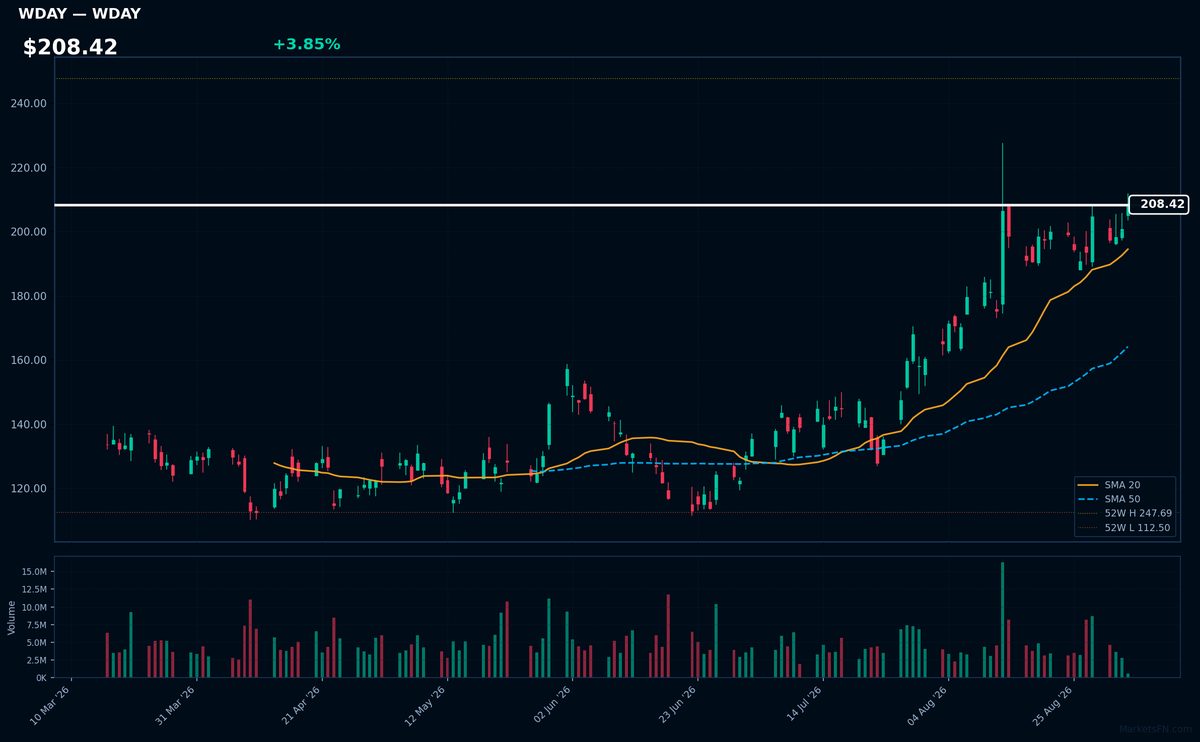Select the SMA 50 legend entry
The height and width of the screenshot is (742, 1200).
point(1122,498)
